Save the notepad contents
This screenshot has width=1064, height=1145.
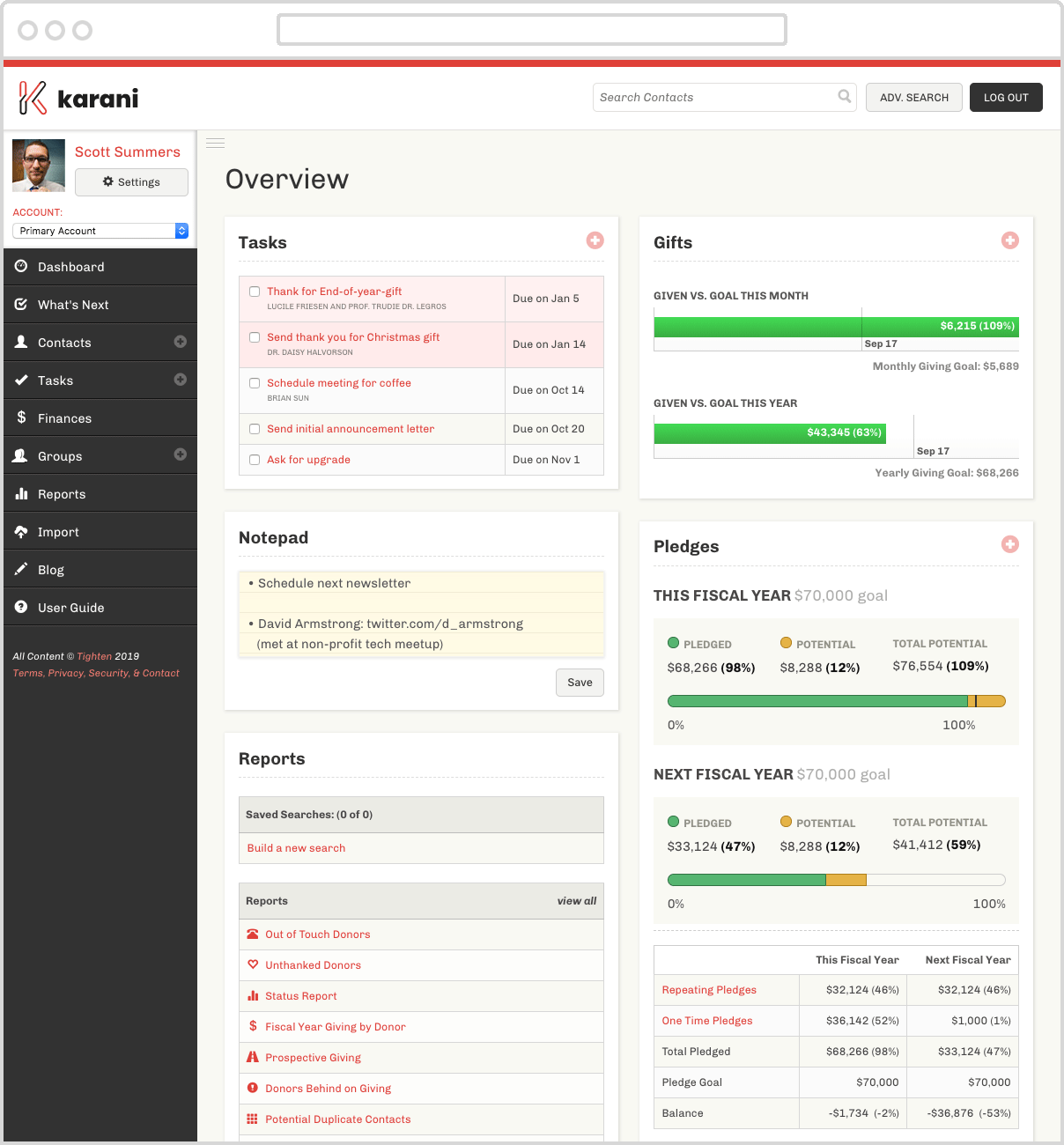[x=579, y=682]
